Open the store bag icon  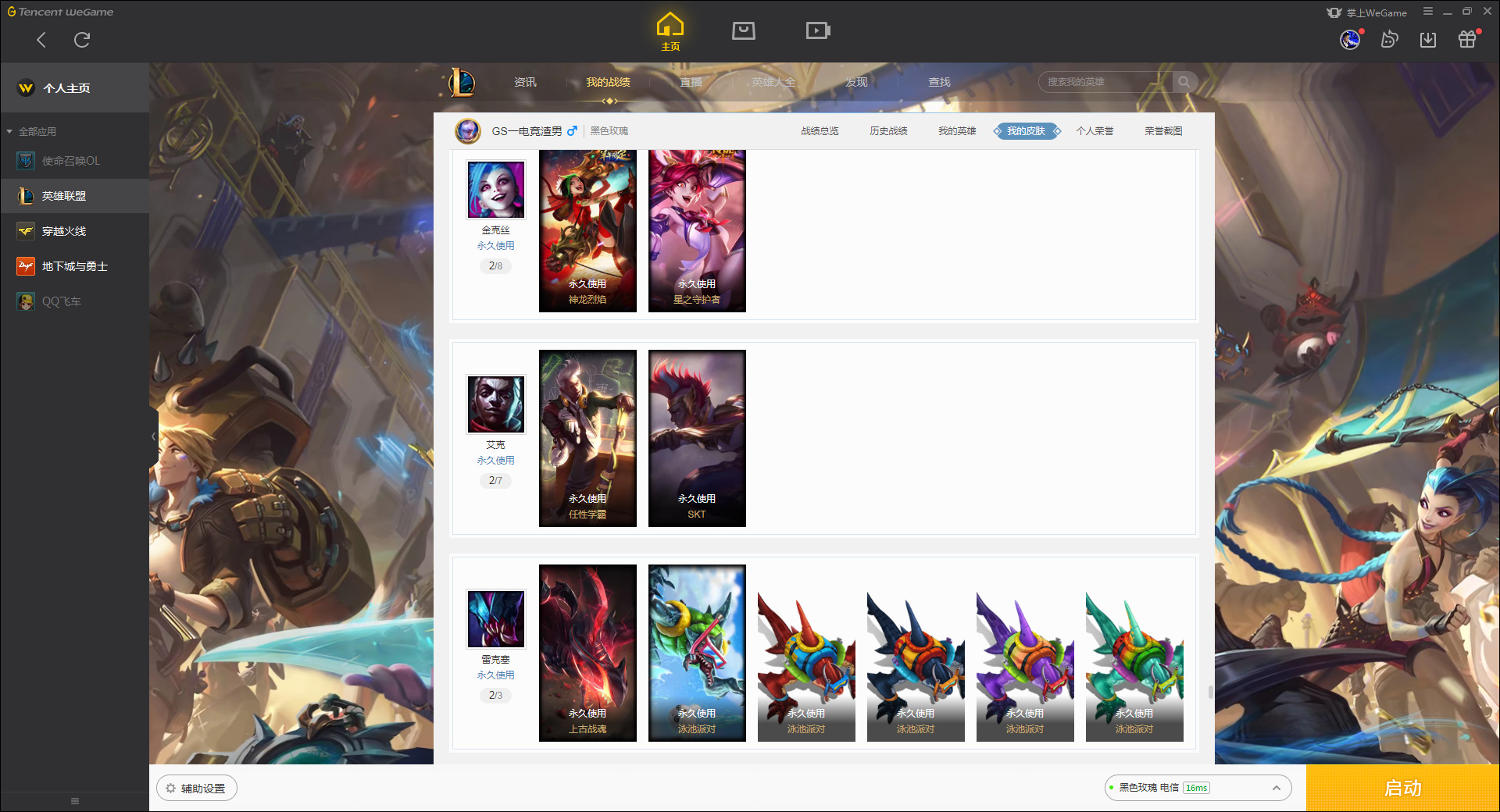[744, 31]
